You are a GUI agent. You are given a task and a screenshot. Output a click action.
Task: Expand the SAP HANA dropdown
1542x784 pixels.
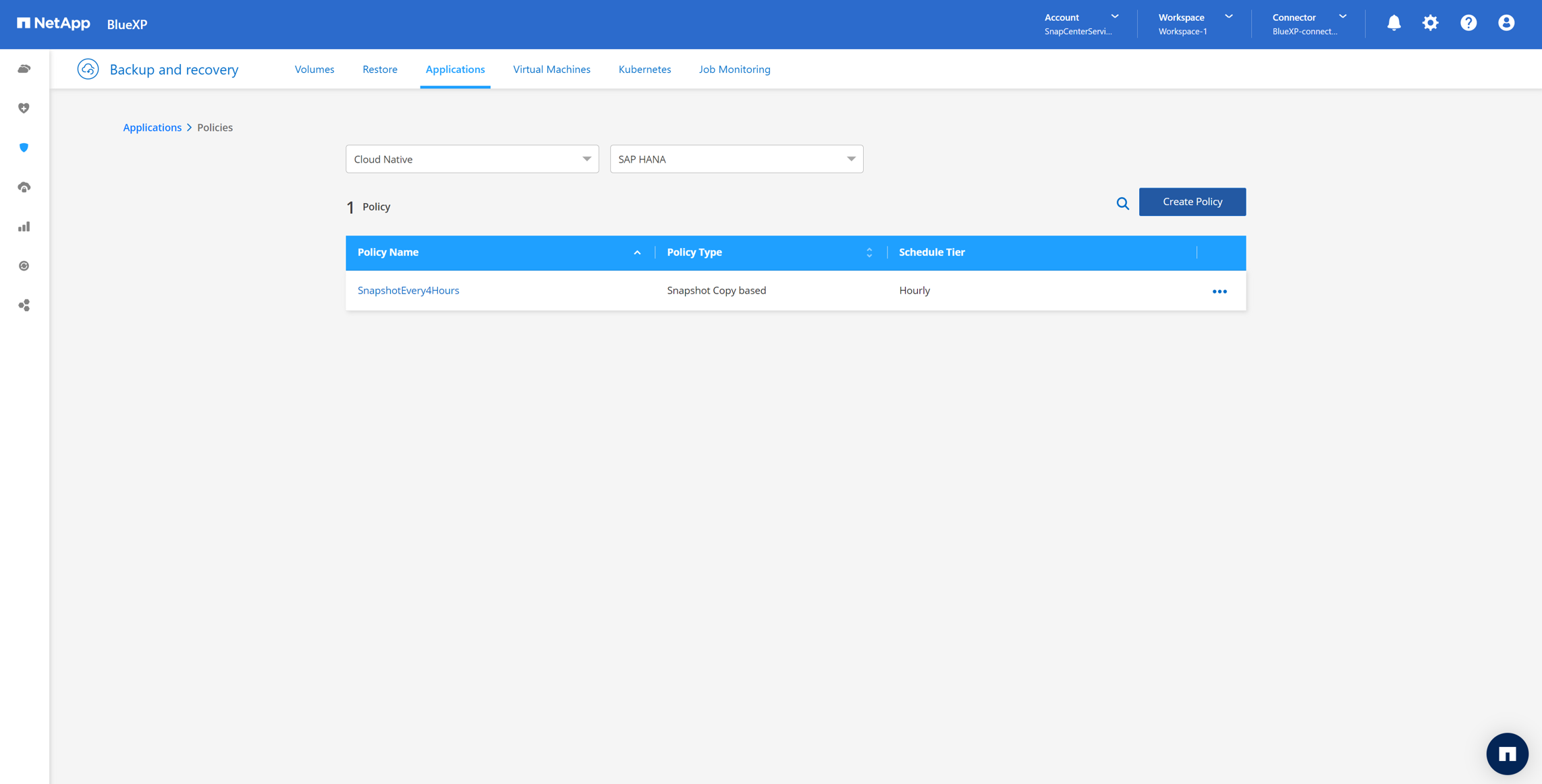click(736, 159)
